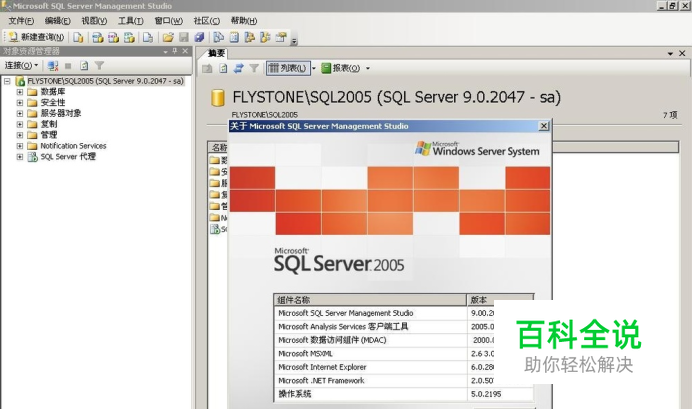
Task: Click the Database Engine Query icon
Action: pyautogui.click(x=78, y=38)
